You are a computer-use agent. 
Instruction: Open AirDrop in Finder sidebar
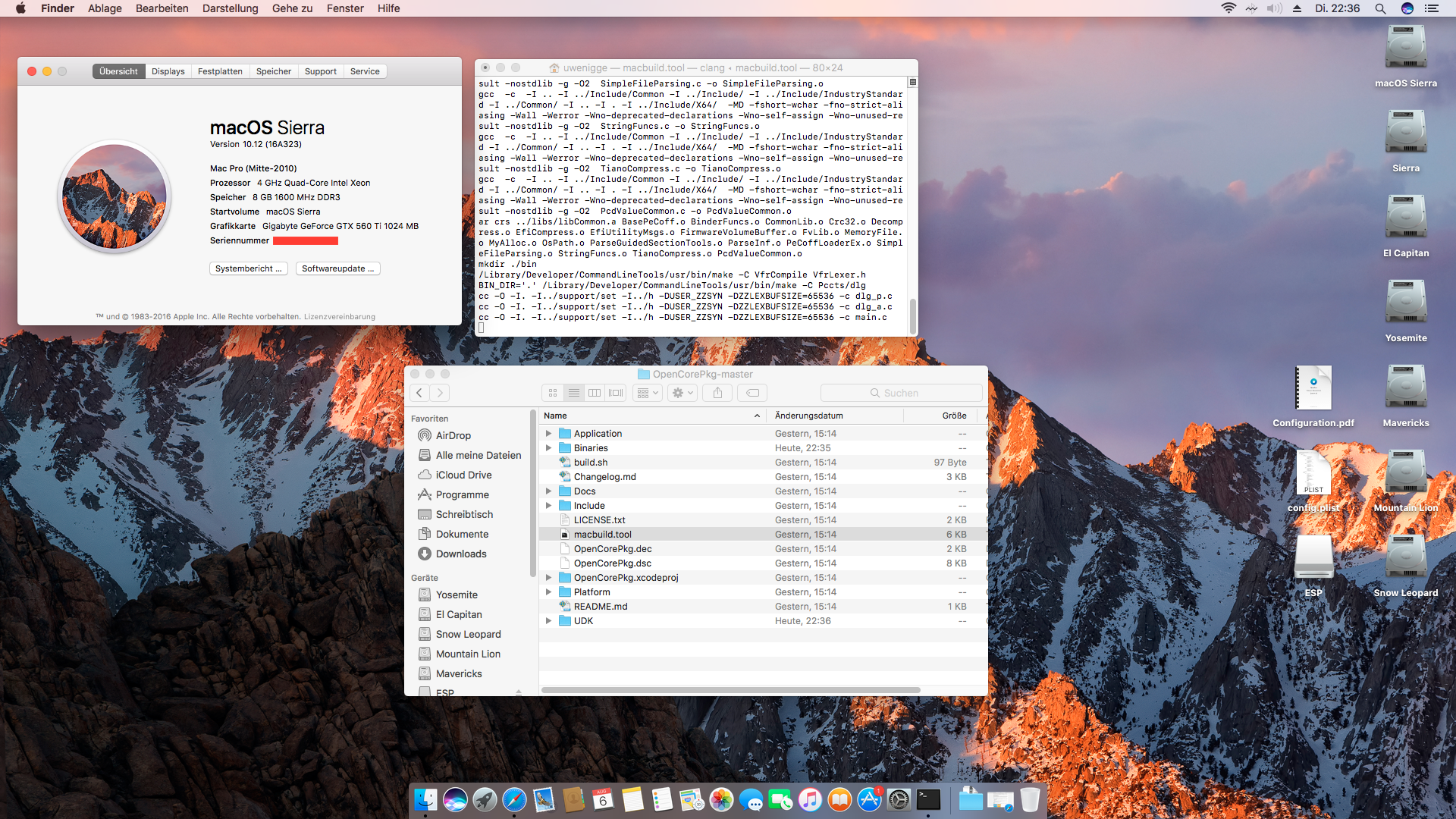[453, 435]
